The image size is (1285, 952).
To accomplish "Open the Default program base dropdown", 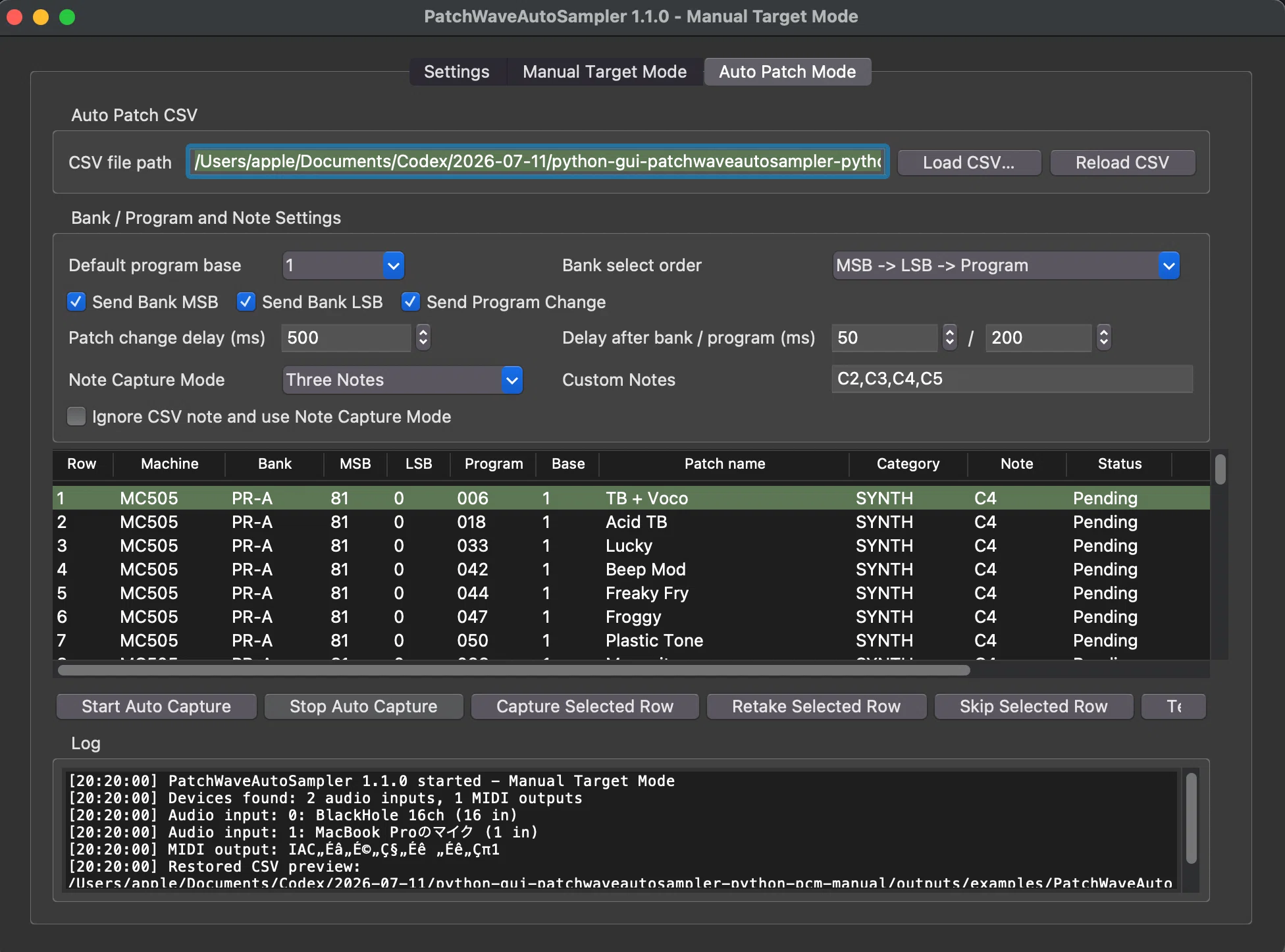I will 344,265.
